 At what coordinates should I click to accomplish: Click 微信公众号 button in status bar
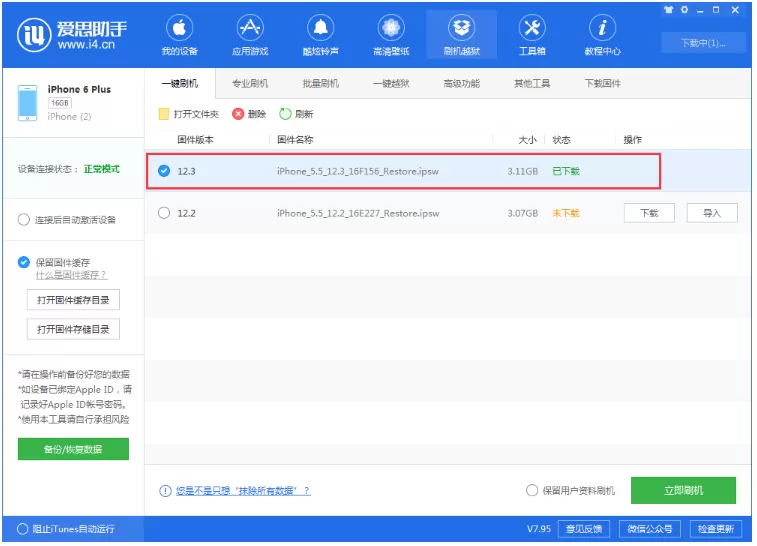650,530
